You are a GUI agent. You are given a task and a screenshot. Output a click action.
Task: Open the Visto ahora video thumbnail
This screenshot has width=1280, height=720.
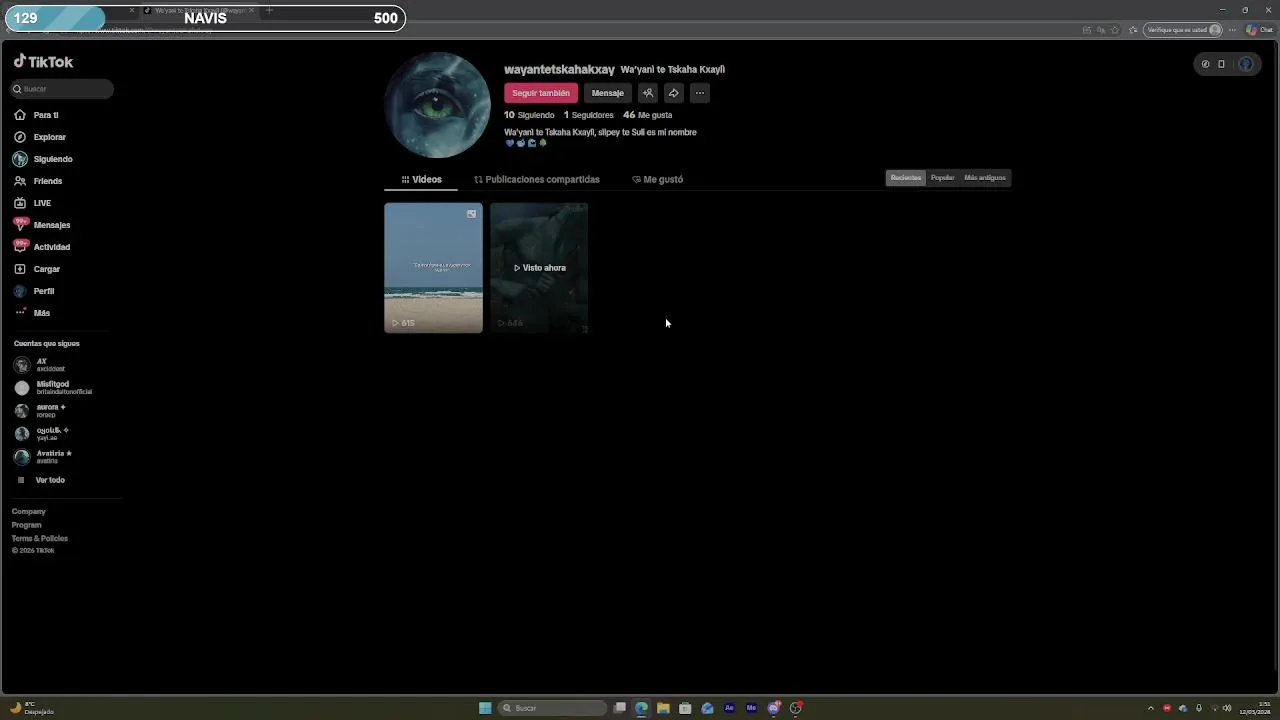[539, 268]
